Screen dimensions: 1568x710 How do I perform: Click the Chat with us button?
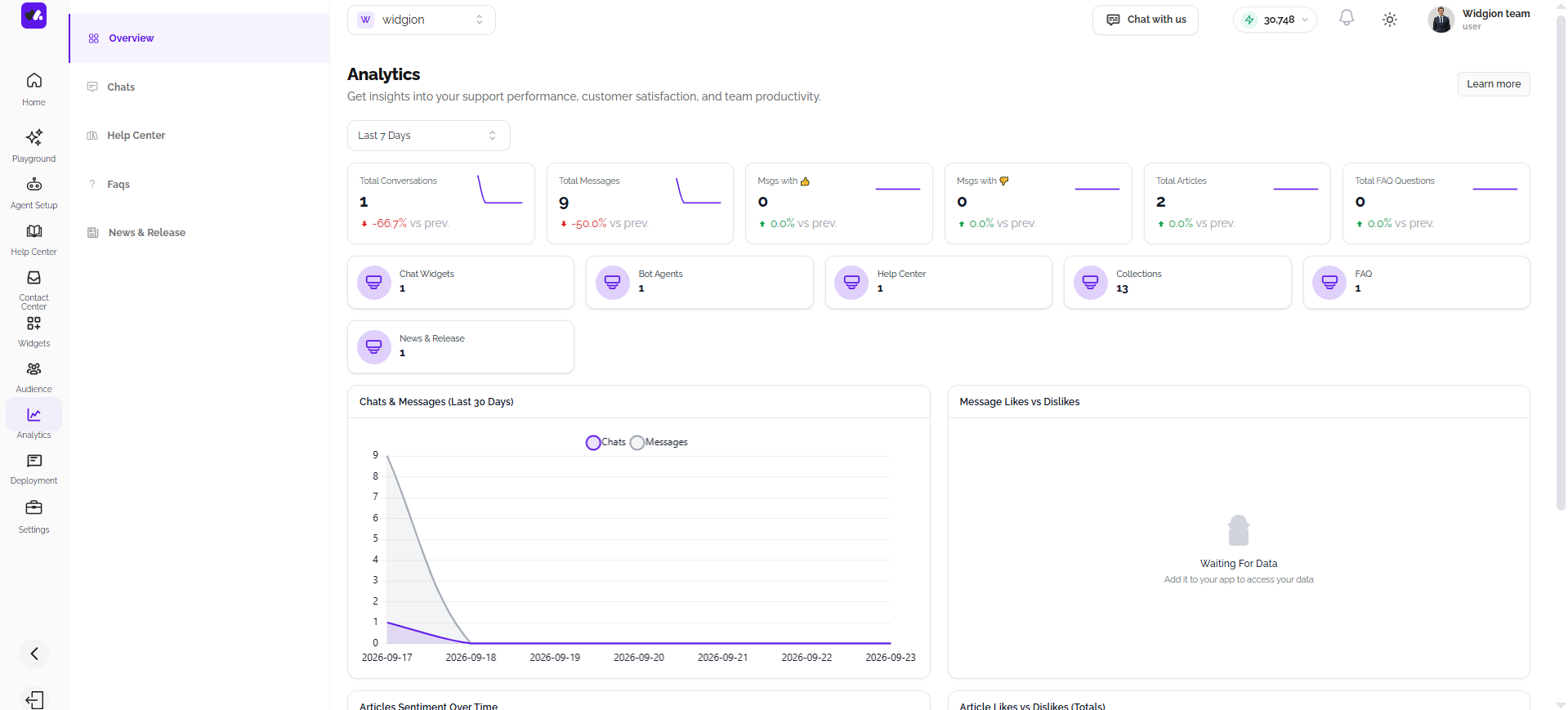click(x=1146, y=20)
